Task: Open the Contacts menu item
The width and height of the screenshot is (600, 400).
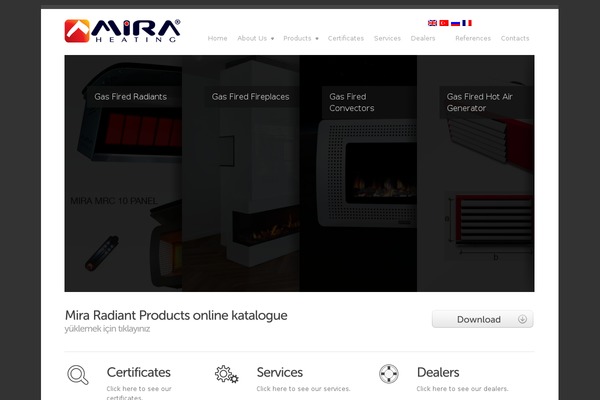Action: click(515, 38)
